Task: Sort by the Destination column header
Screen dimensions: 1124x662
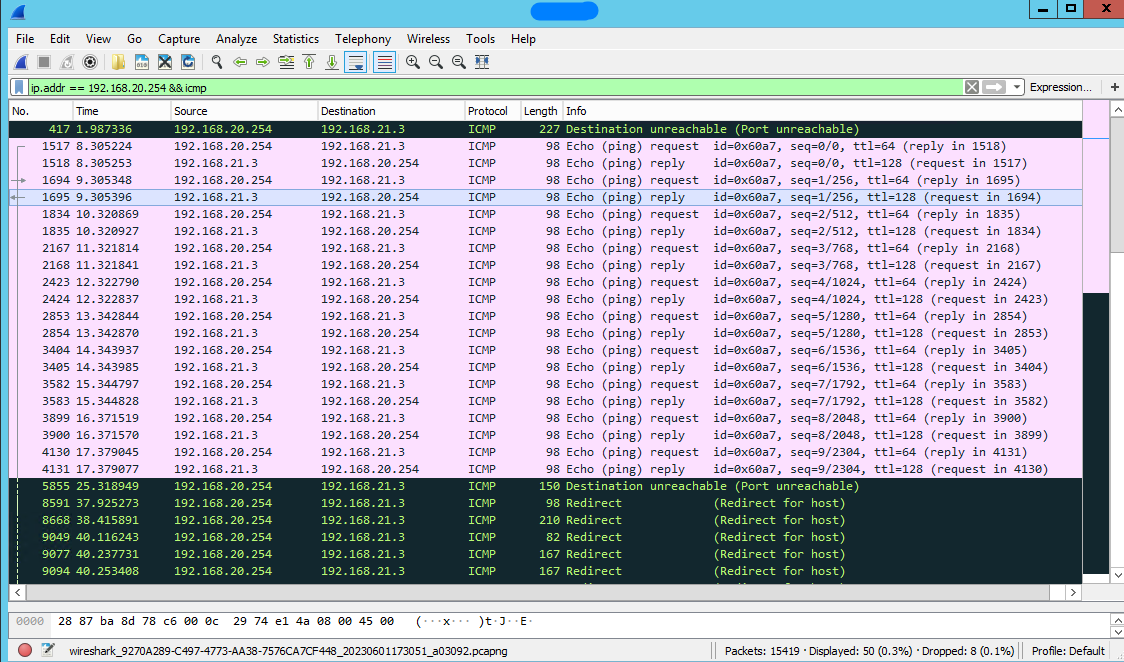Action: [x=391, y=111]
